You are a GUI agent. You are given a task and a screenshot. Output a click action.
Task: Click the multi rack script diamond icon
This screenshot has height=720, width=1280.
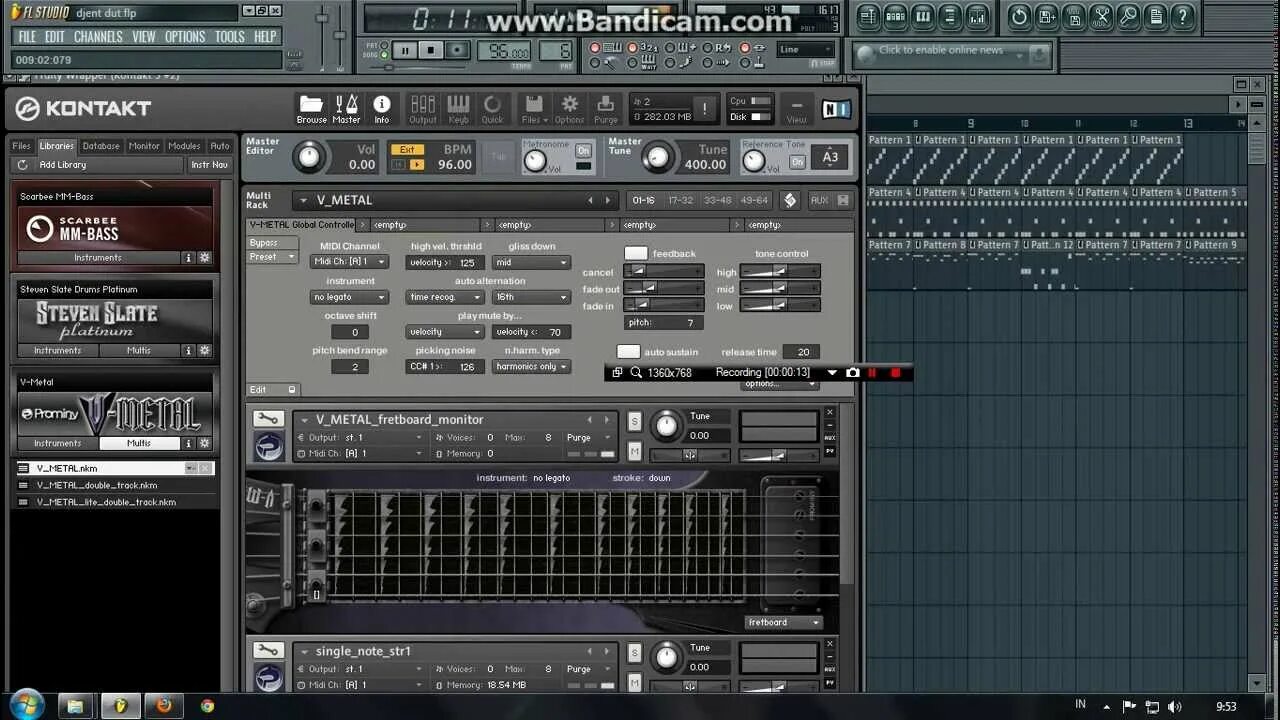click(790, 200)
